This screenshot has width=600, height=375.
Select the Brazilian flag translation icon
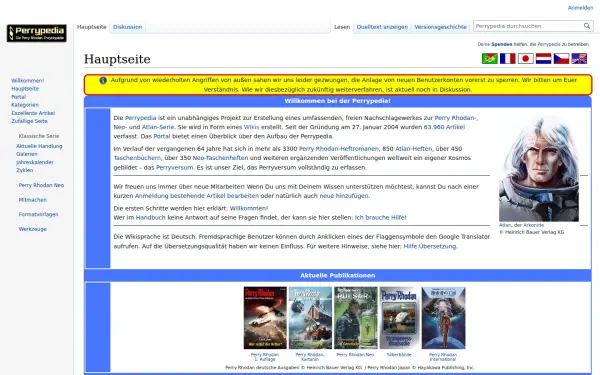[x=489, y=59]
